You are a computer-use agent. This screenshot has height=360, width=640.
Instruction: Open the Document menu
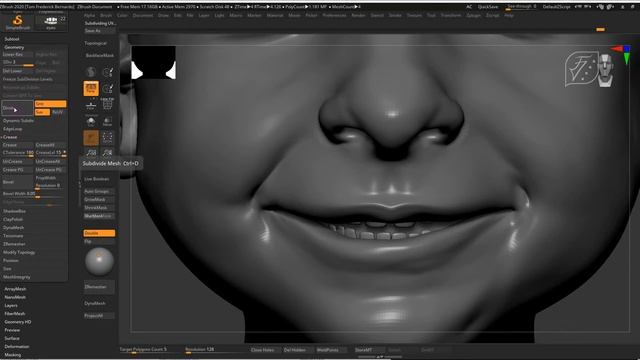[x=143, y=16]
